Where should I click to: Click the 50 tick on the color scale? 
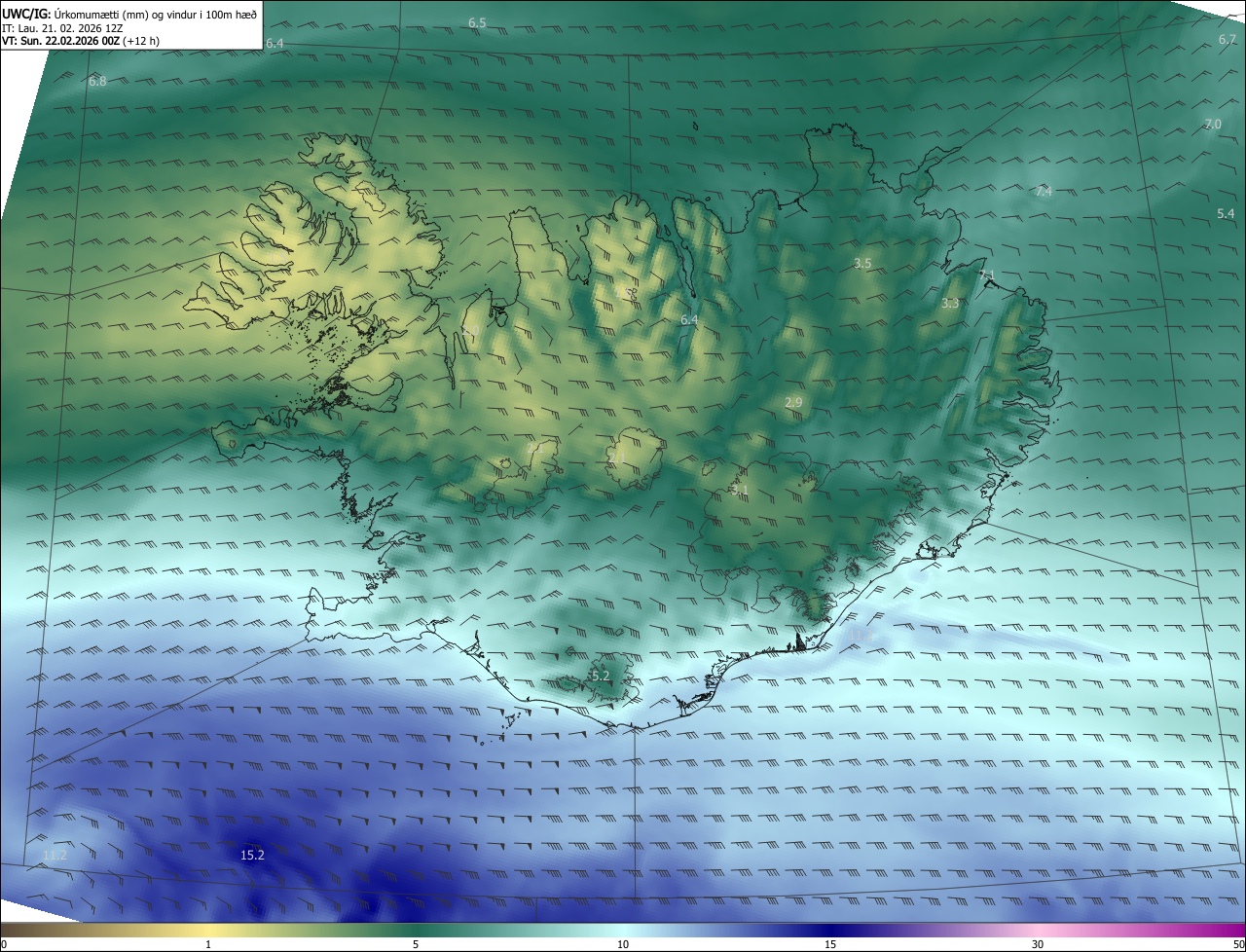1238,944
